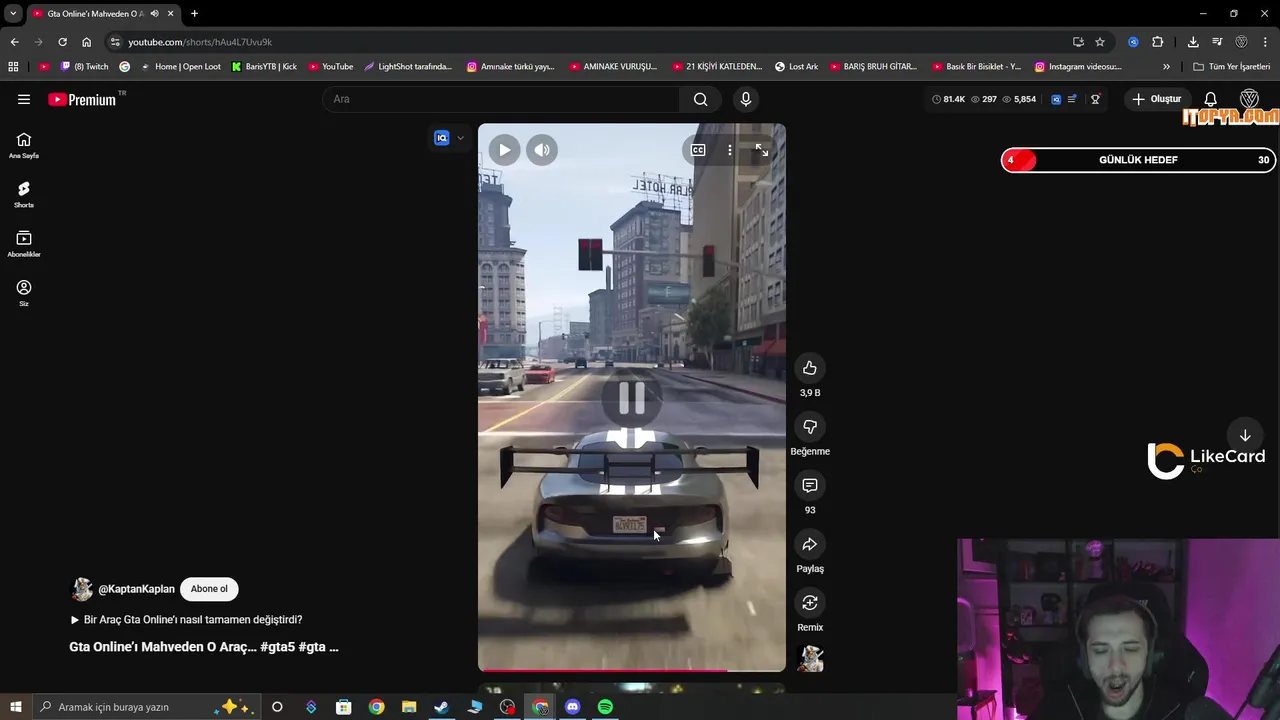Focus the Windows taskbar search box

coord(146,707)
